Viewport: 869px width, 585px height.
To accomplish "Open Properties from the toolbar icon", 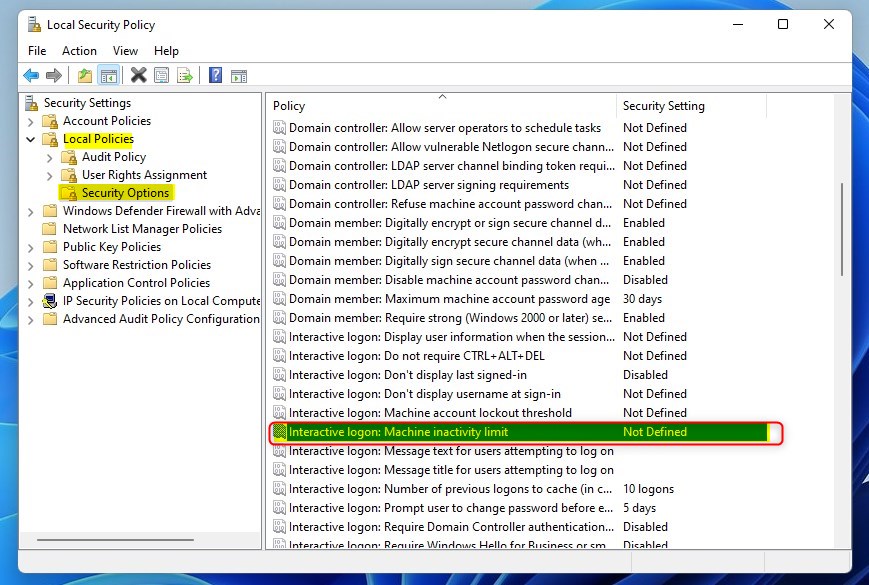I will 162,75.
